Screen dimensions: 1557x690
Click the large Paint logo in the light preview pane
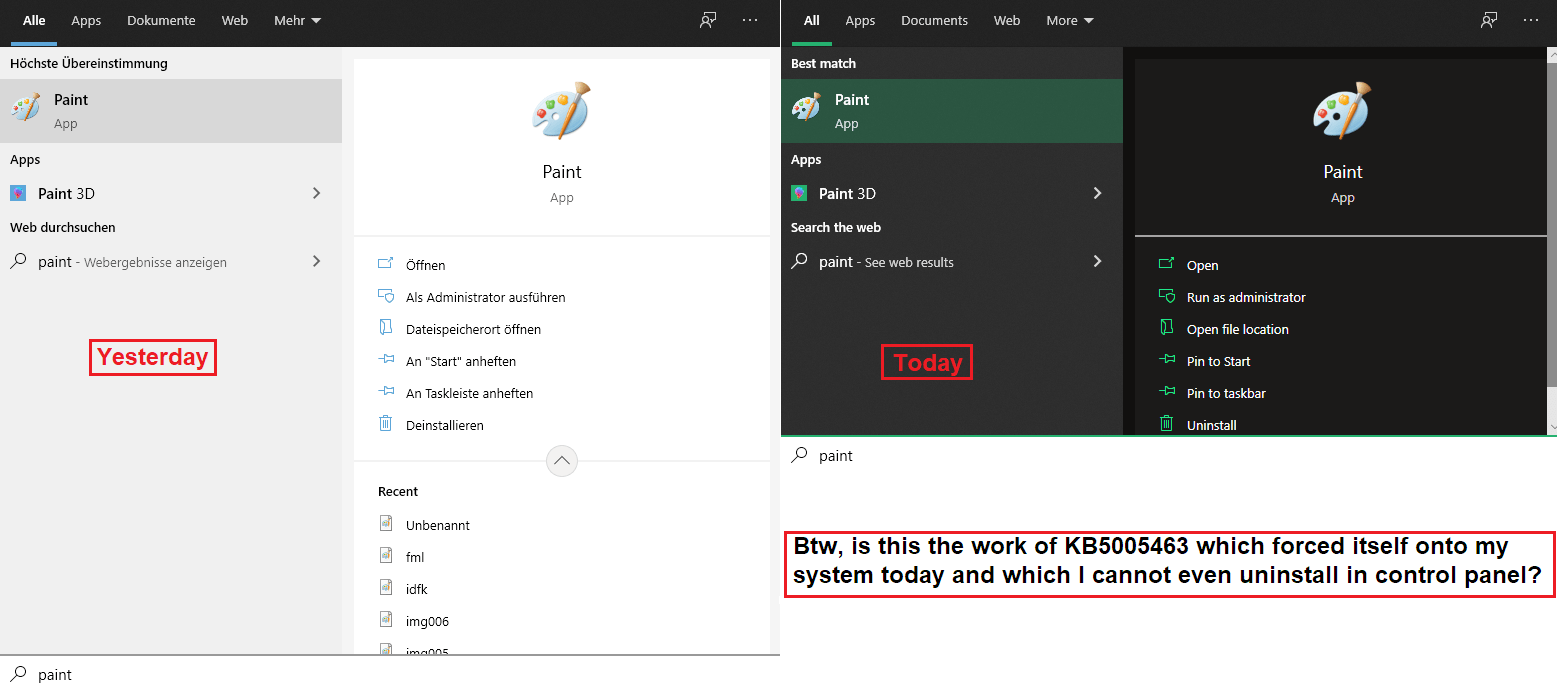(x=561, y=110)
